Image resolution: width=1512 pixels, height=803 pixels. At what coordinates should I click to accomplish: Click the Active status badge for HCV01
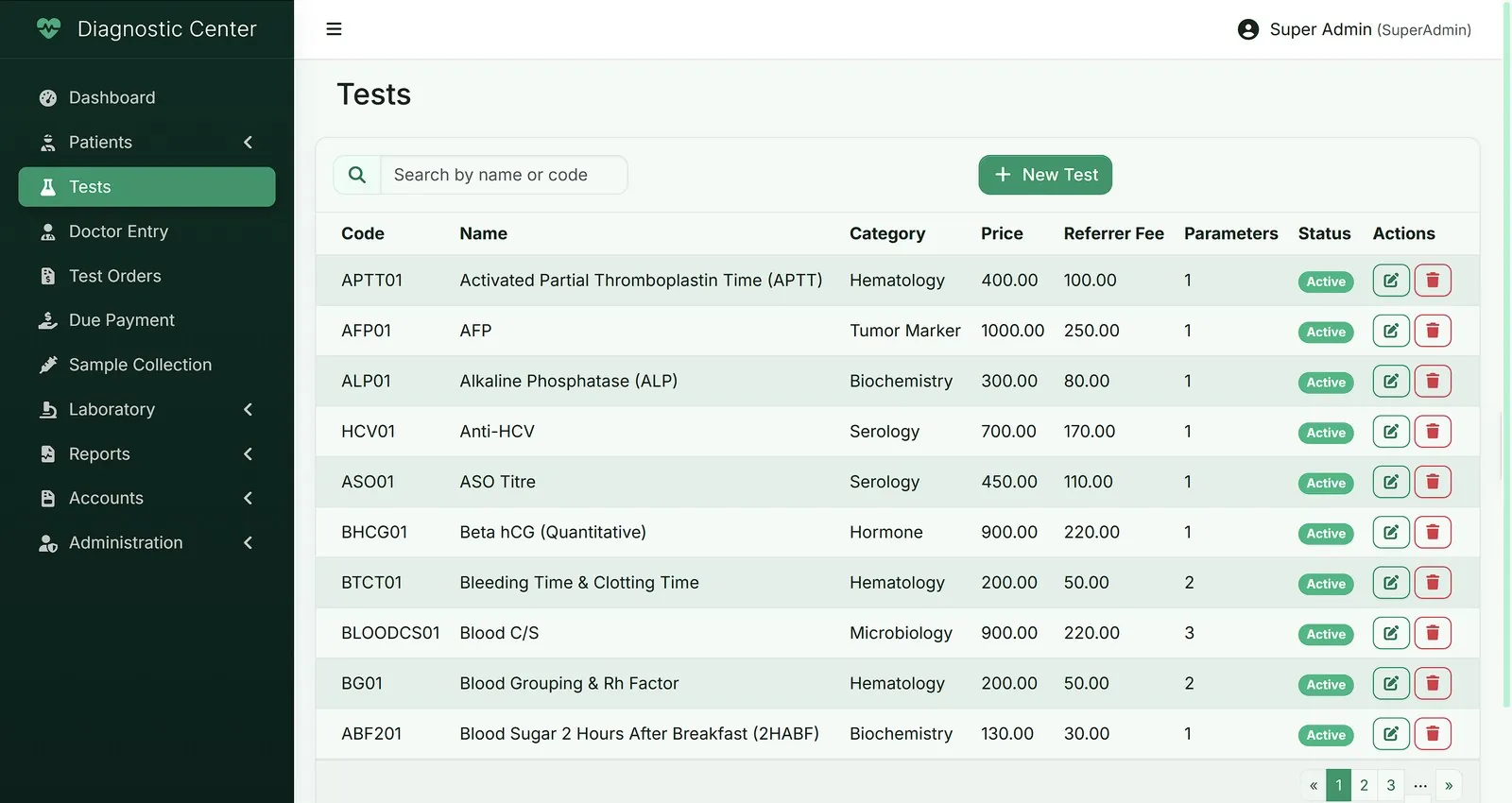click(1326, 433)
